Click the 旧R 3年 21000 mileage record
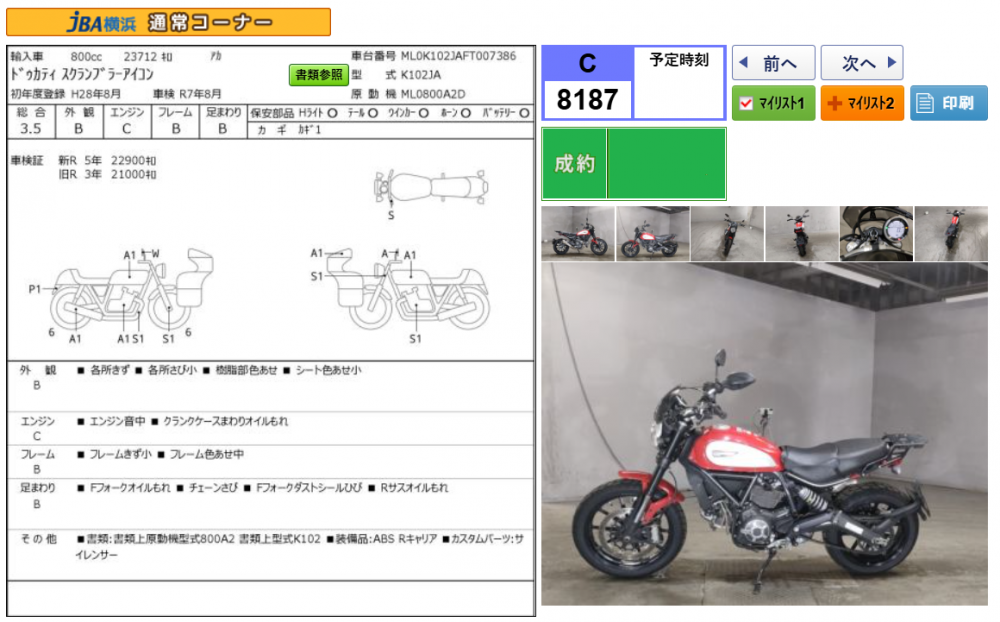Image resolution: width=1000 pixels, height=622 pixels. pos(107,174)
